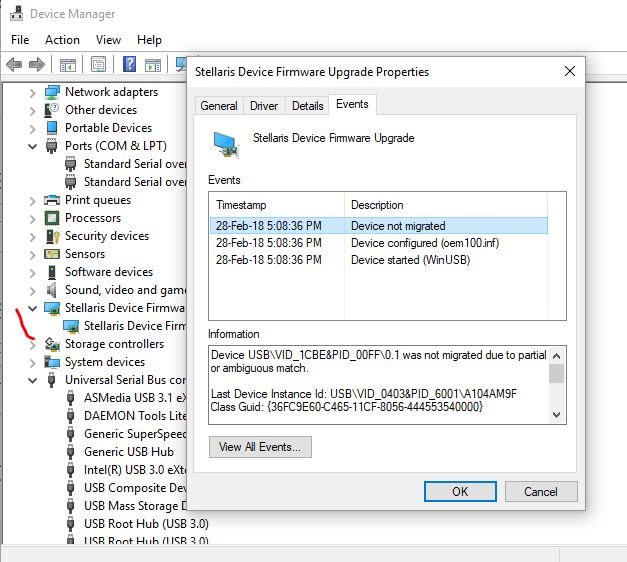
Task: Click the Back arrow toolbar icon
Action: (14, 64)
